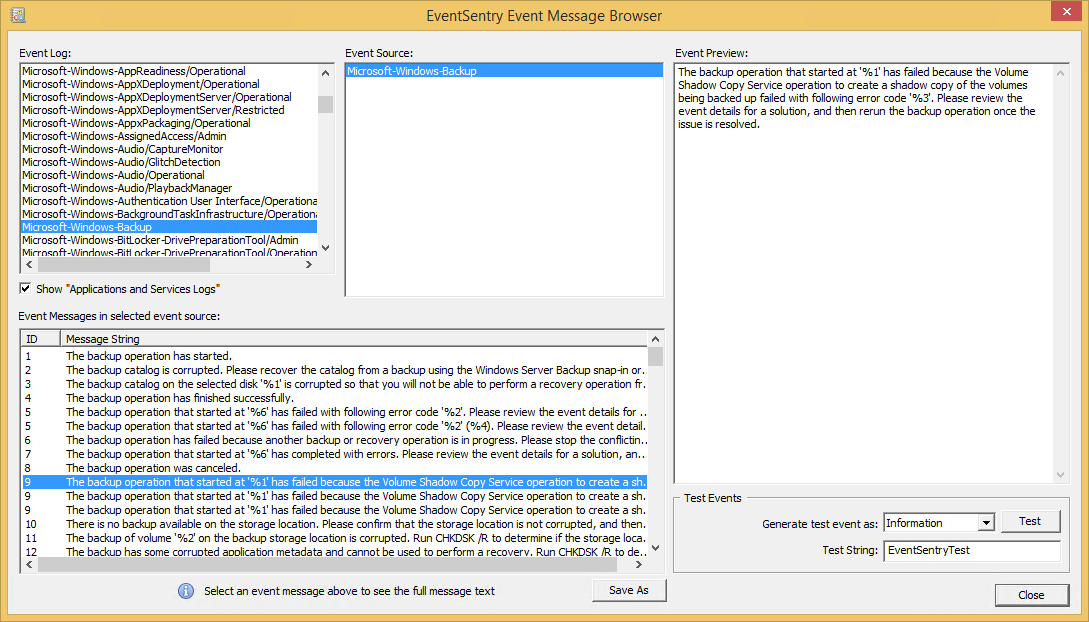
Task: Click right arrow of Event Messages horizontal scrollbar
Action: click(640, 565)
